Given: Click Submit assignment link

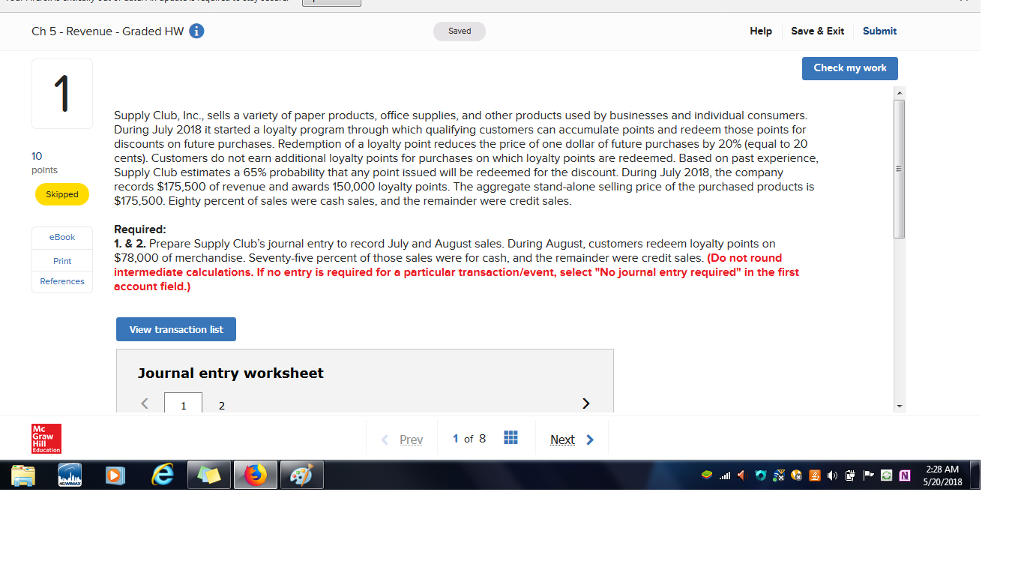Looking at the screenshot, I should point(880,31).
